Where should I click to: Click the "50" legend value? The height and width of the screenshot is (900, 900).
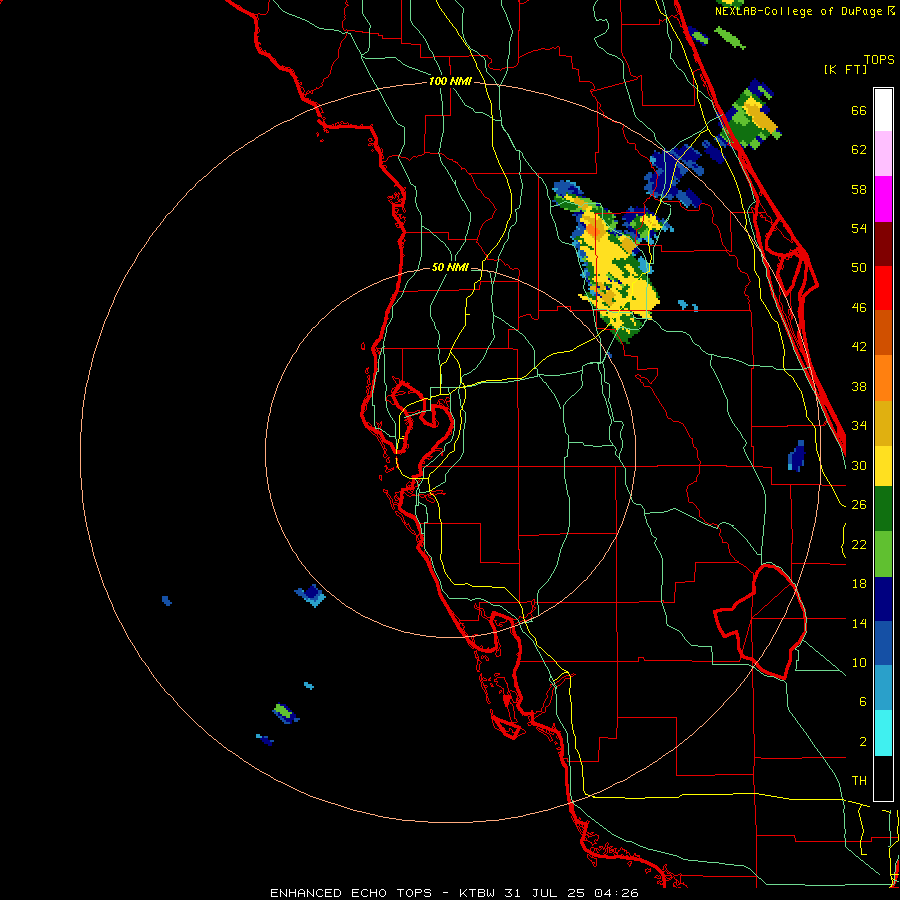(x=859, y=268)
